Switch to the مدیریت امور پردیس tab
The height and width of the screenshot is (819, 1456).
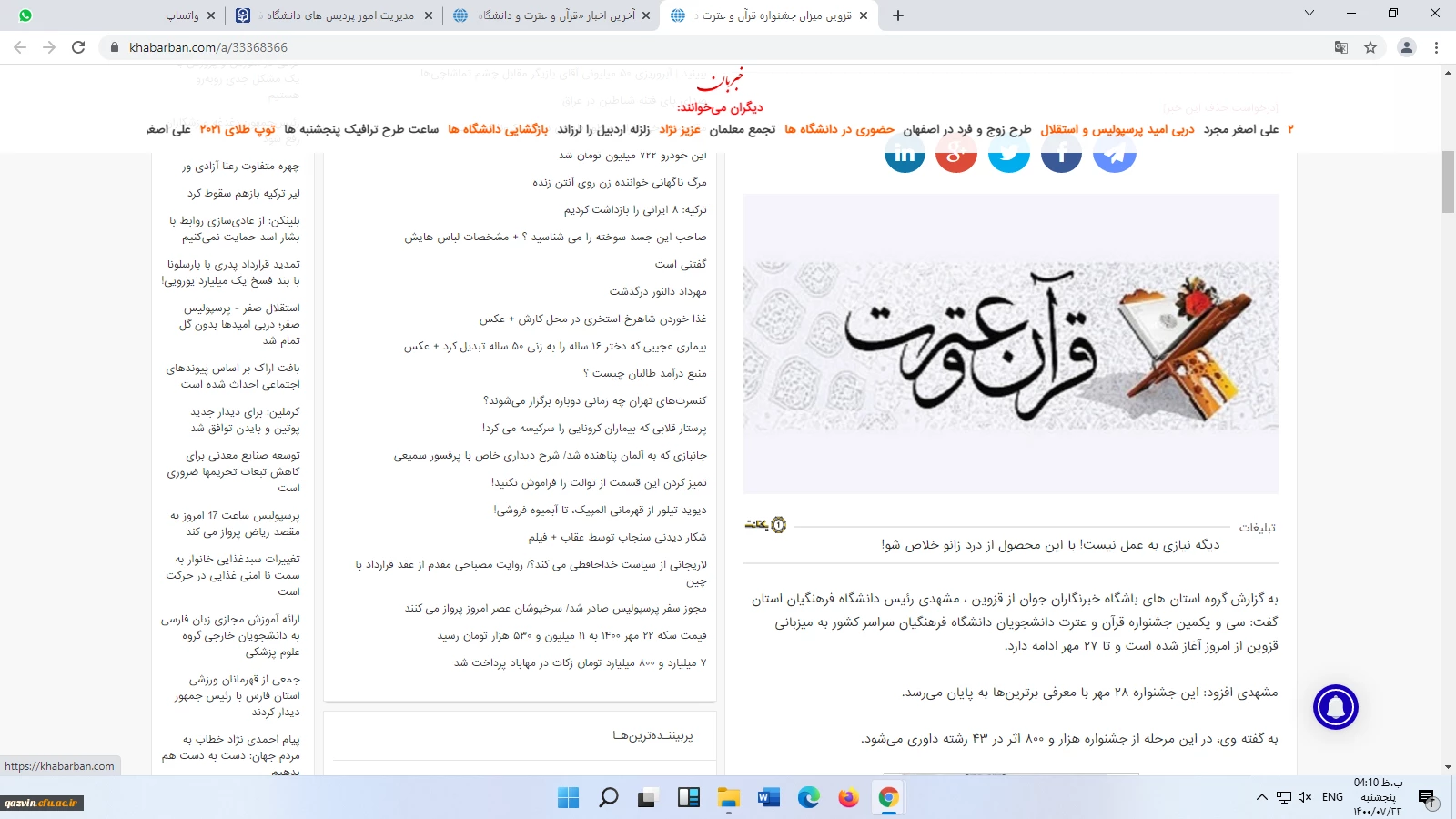pyautogui.click(x=337, y=15)
